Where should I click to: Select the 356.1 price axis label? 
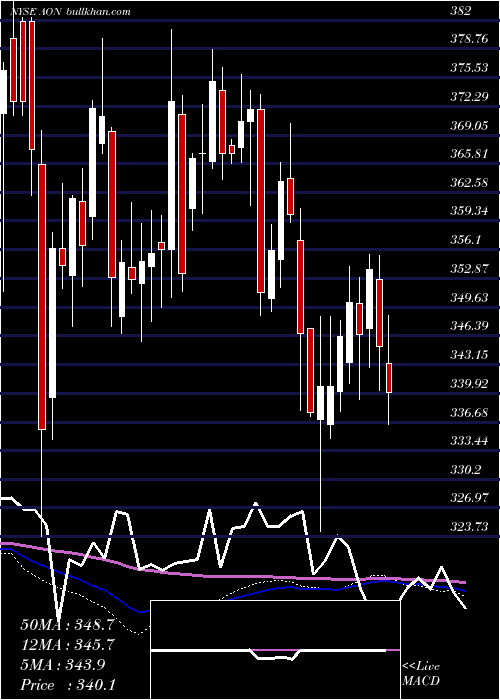[465, 240]
